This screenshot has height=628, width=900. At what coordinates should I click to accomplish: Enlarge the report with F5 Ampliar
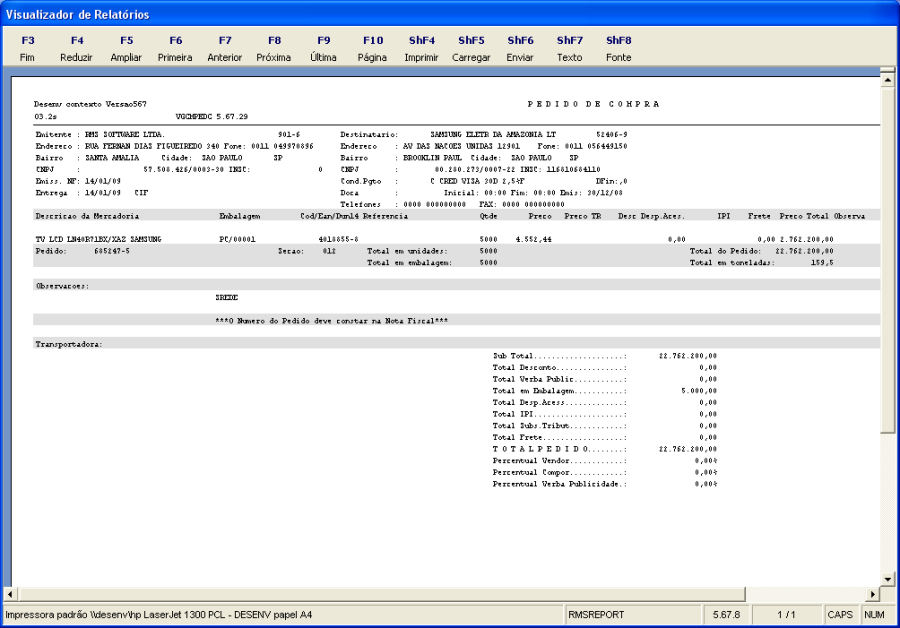coord(126,49)
